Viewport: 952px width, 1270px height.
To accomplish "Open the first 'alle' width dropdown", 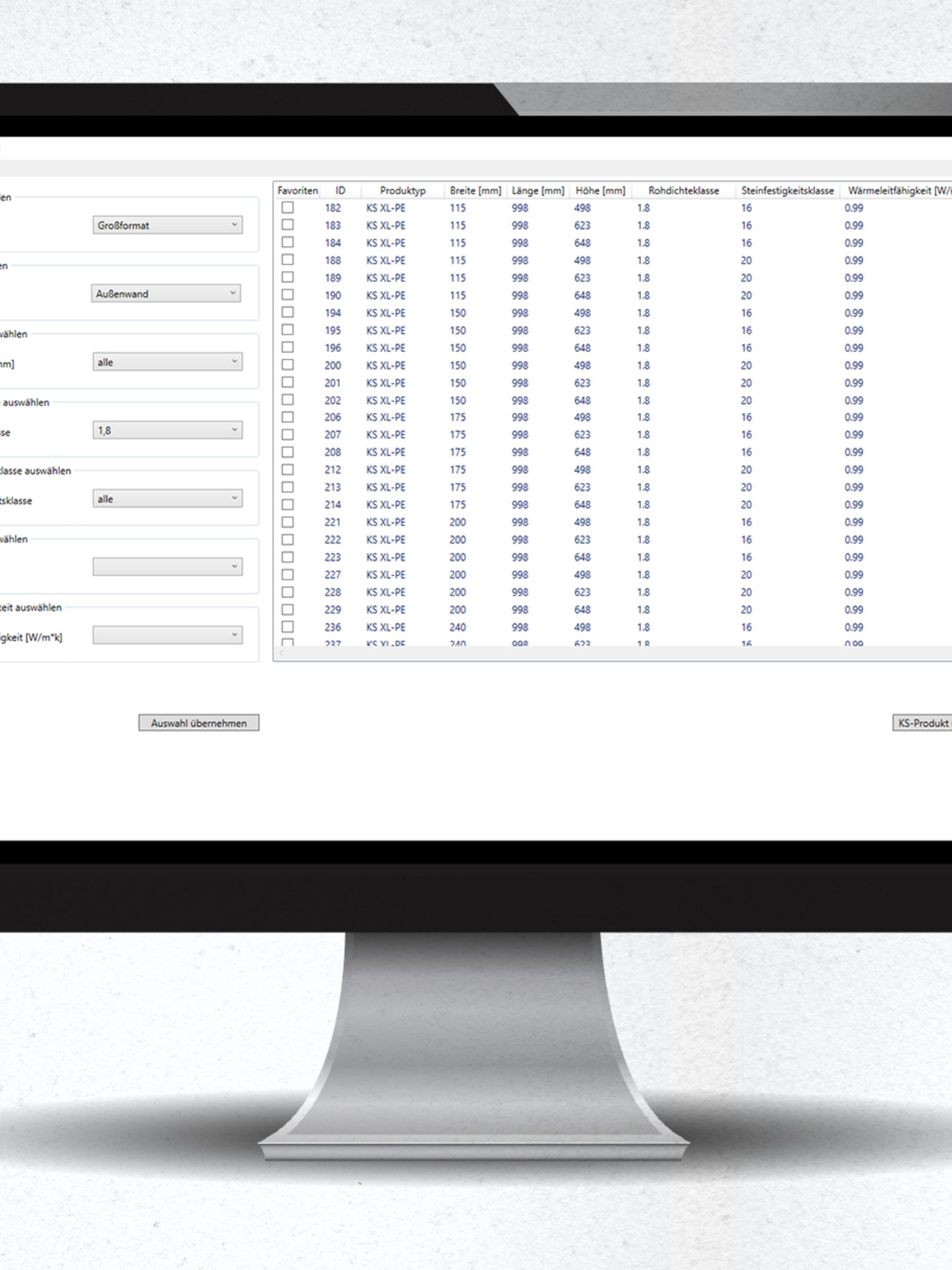I will point(167,362).
